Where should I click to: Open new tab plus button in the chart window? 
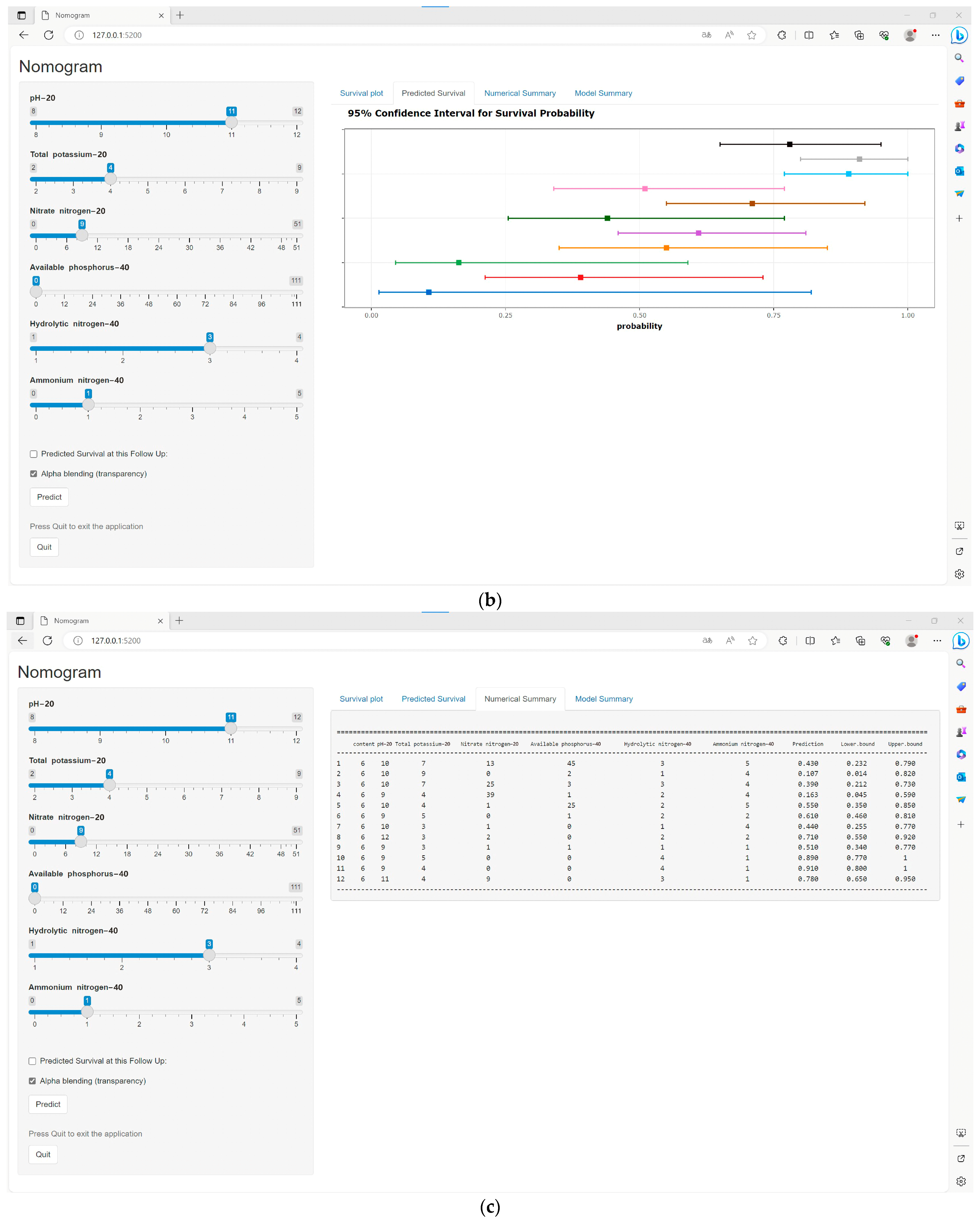click(180, 15)
